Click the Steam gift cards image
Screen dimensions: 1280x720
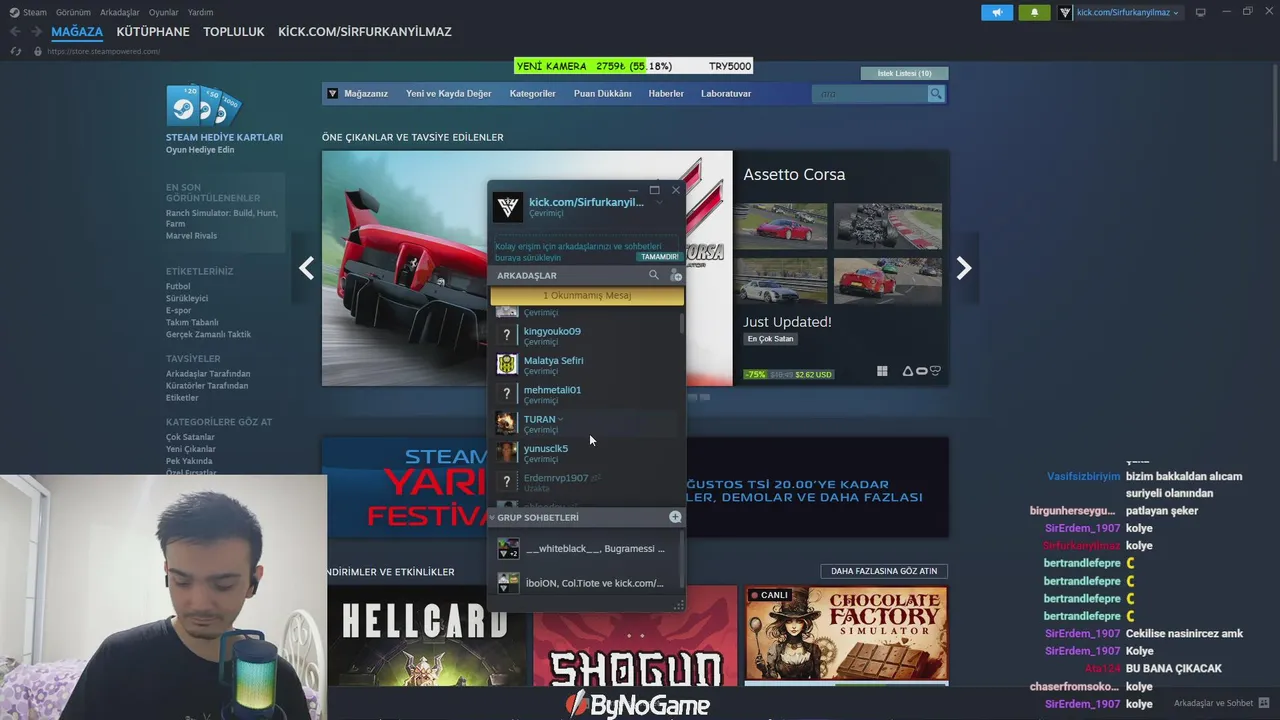pos(203,106)
